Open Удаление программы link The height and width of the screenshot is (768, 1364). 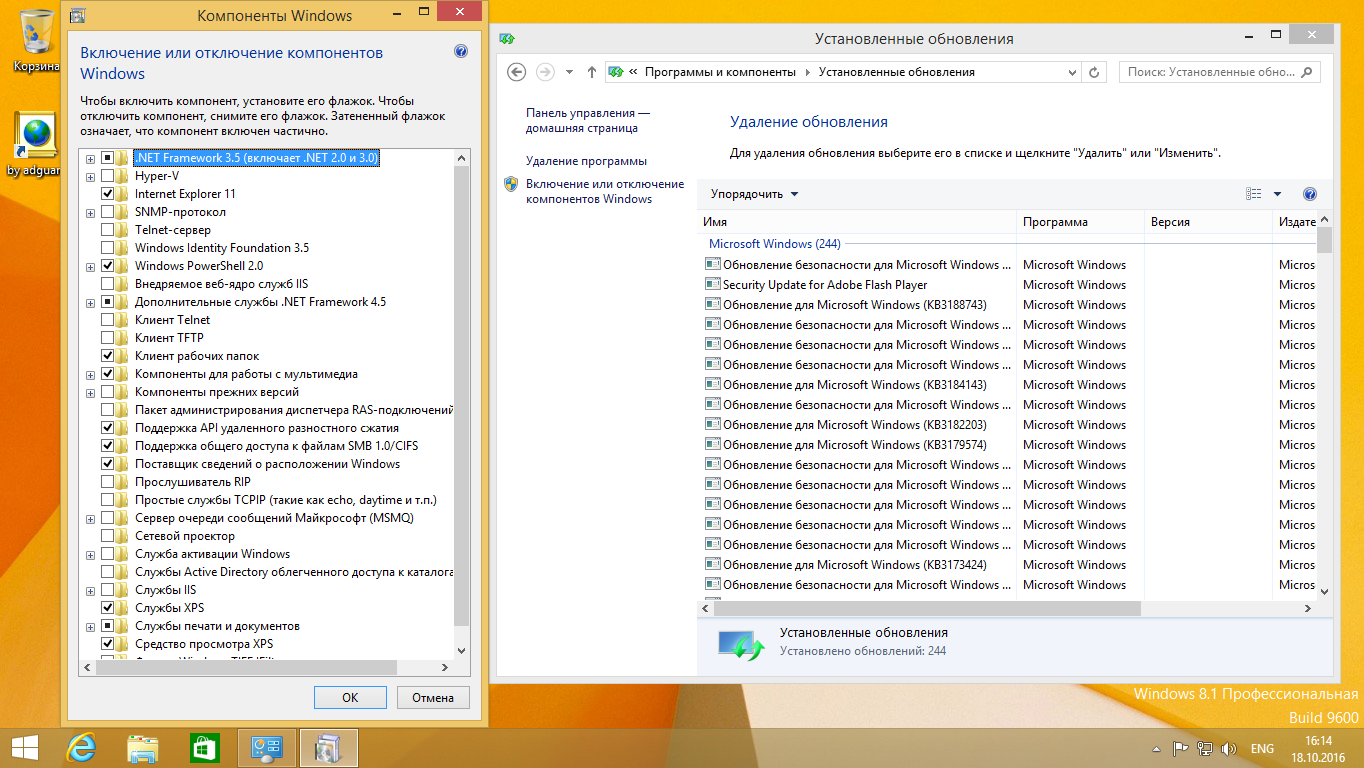coord(586,161)
